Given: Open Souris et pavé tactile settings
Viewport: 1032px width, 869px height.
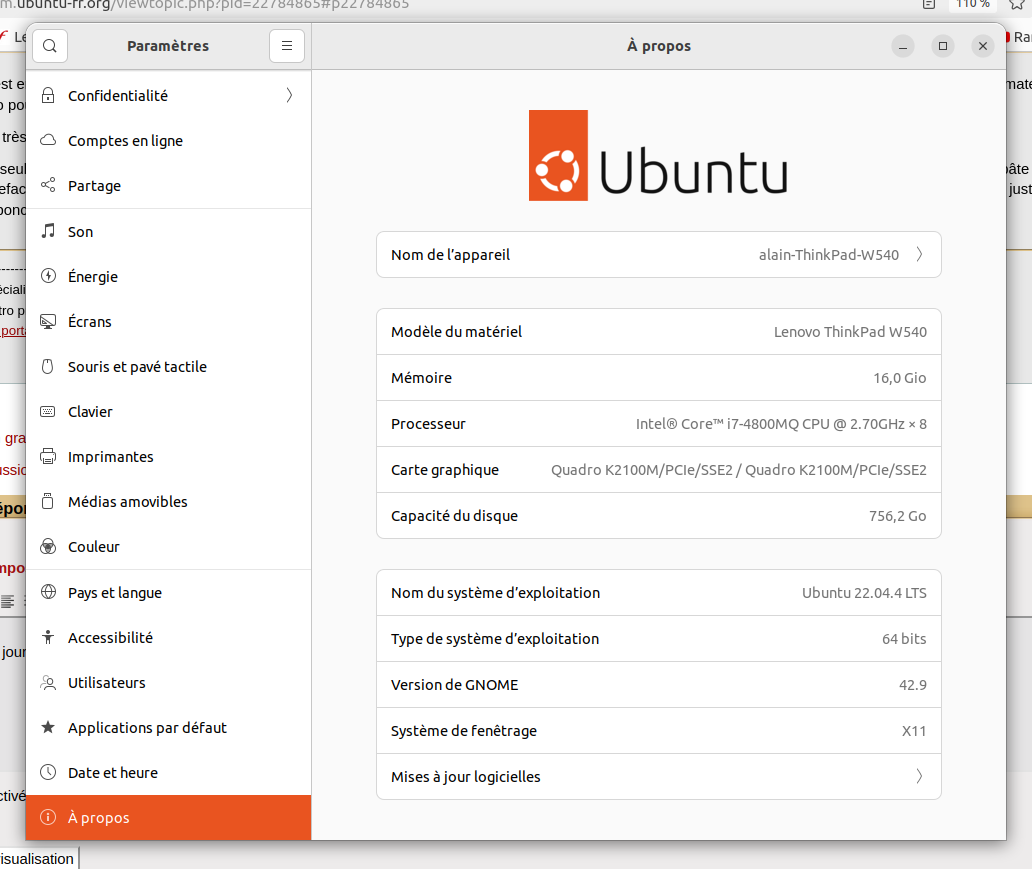Looking at the screenshot, I should pyautogui.click(x=168, y=366).
